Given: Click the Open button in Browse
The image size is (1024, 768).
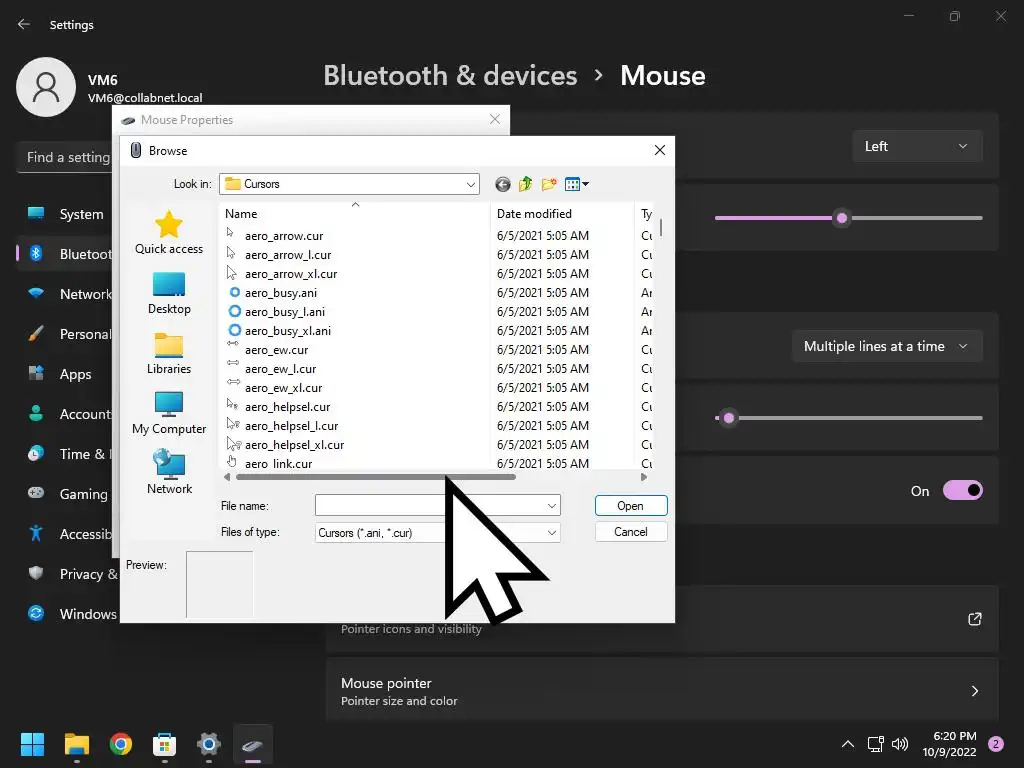Looking at the screenshot, I should pos(631,505).
